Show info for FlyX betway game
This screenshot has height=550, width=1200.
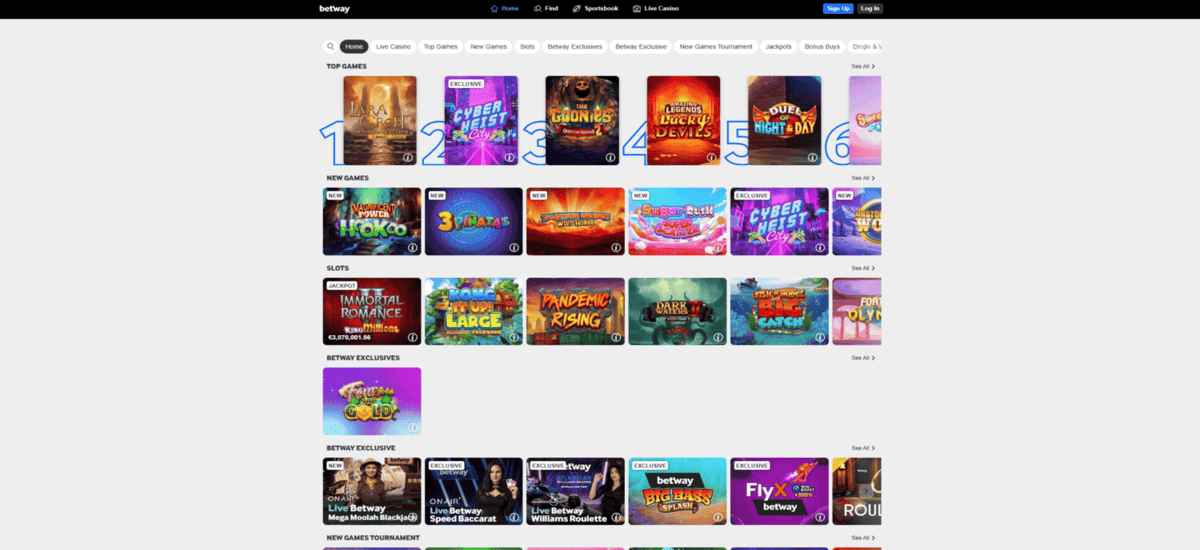click(820, 517)
